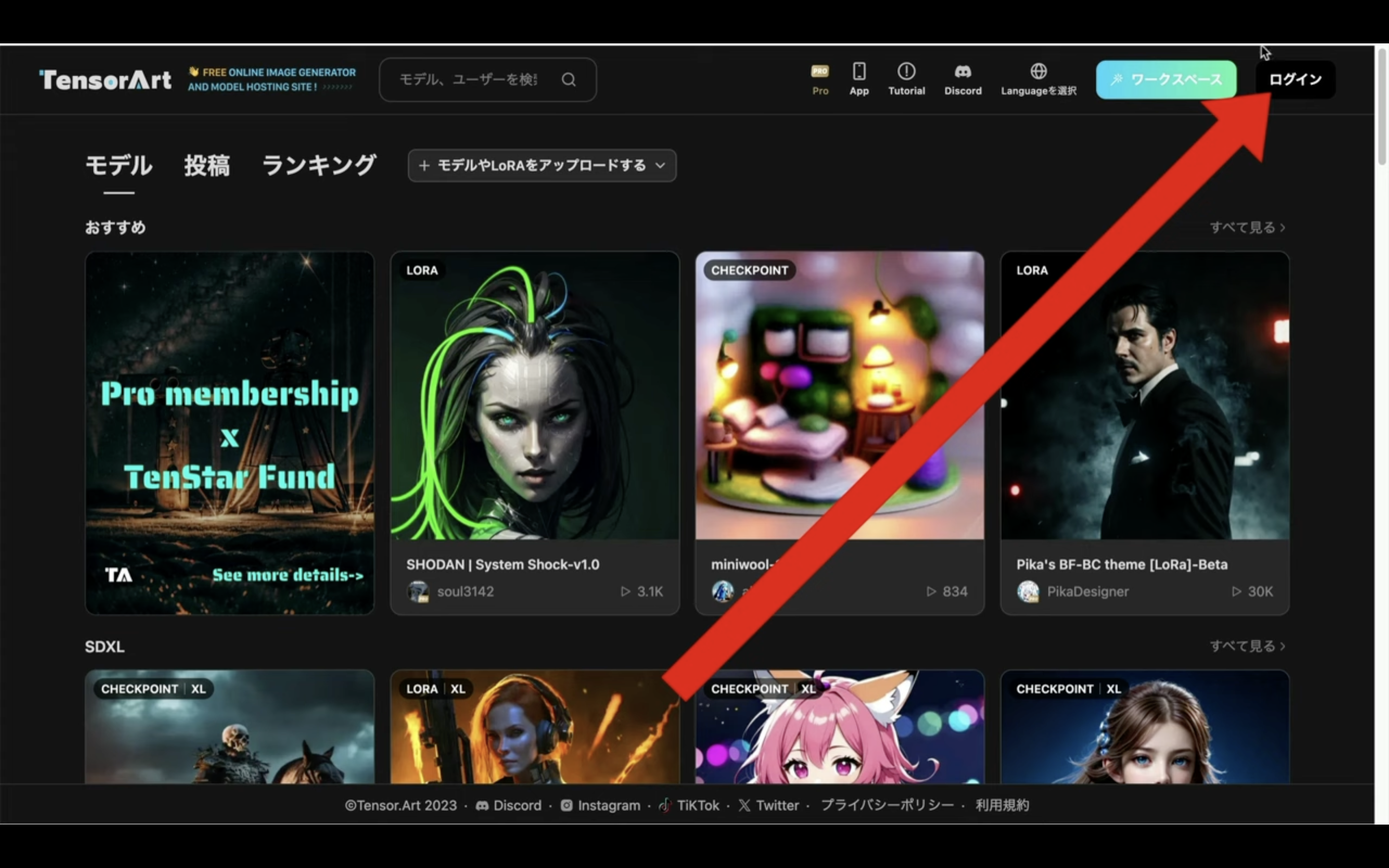Open PikaDesigner user avatar

pyautogui.click(x=1028, y=591)
